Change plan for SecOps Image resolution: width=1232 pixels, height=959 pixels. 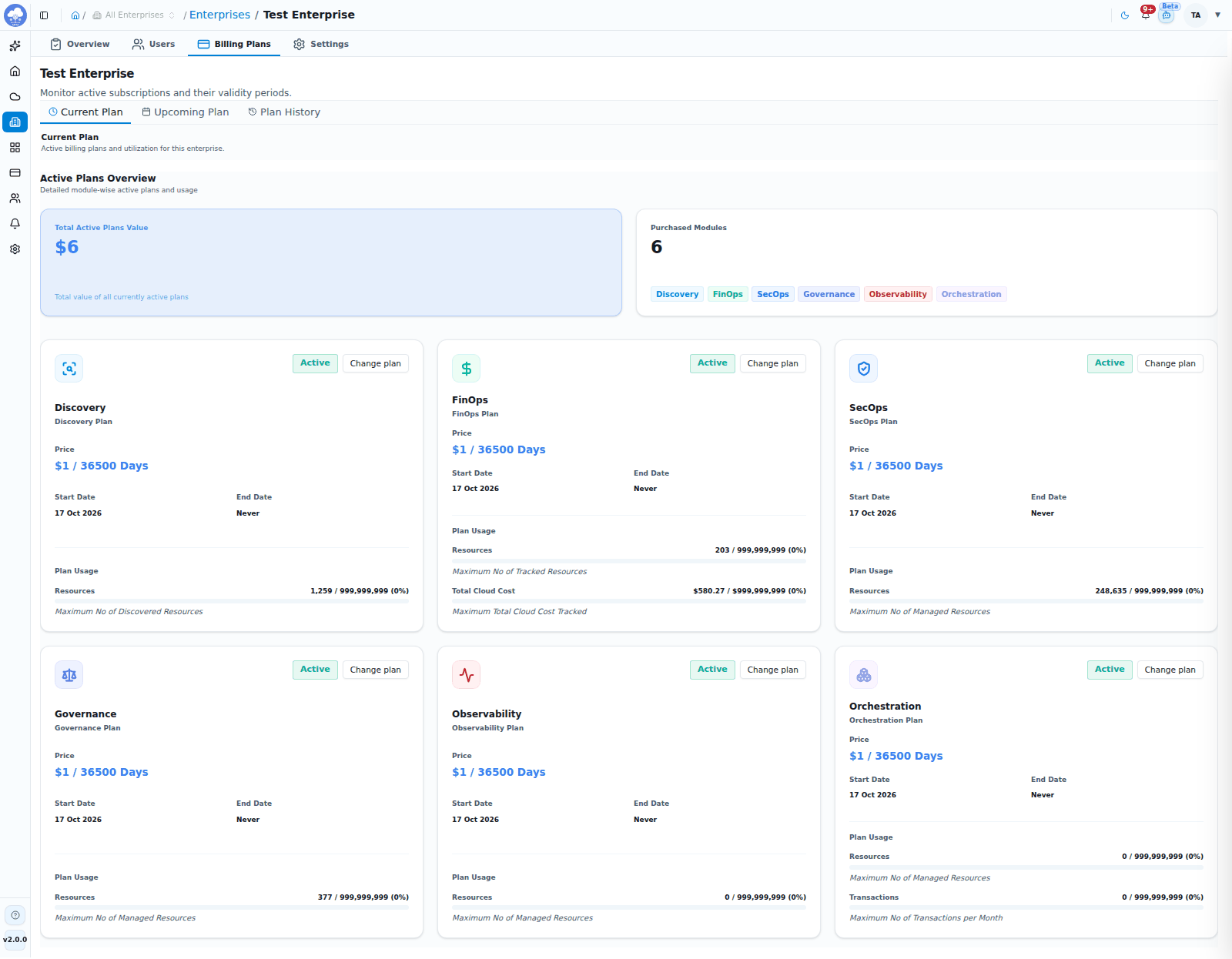[x=1170, y=363]
